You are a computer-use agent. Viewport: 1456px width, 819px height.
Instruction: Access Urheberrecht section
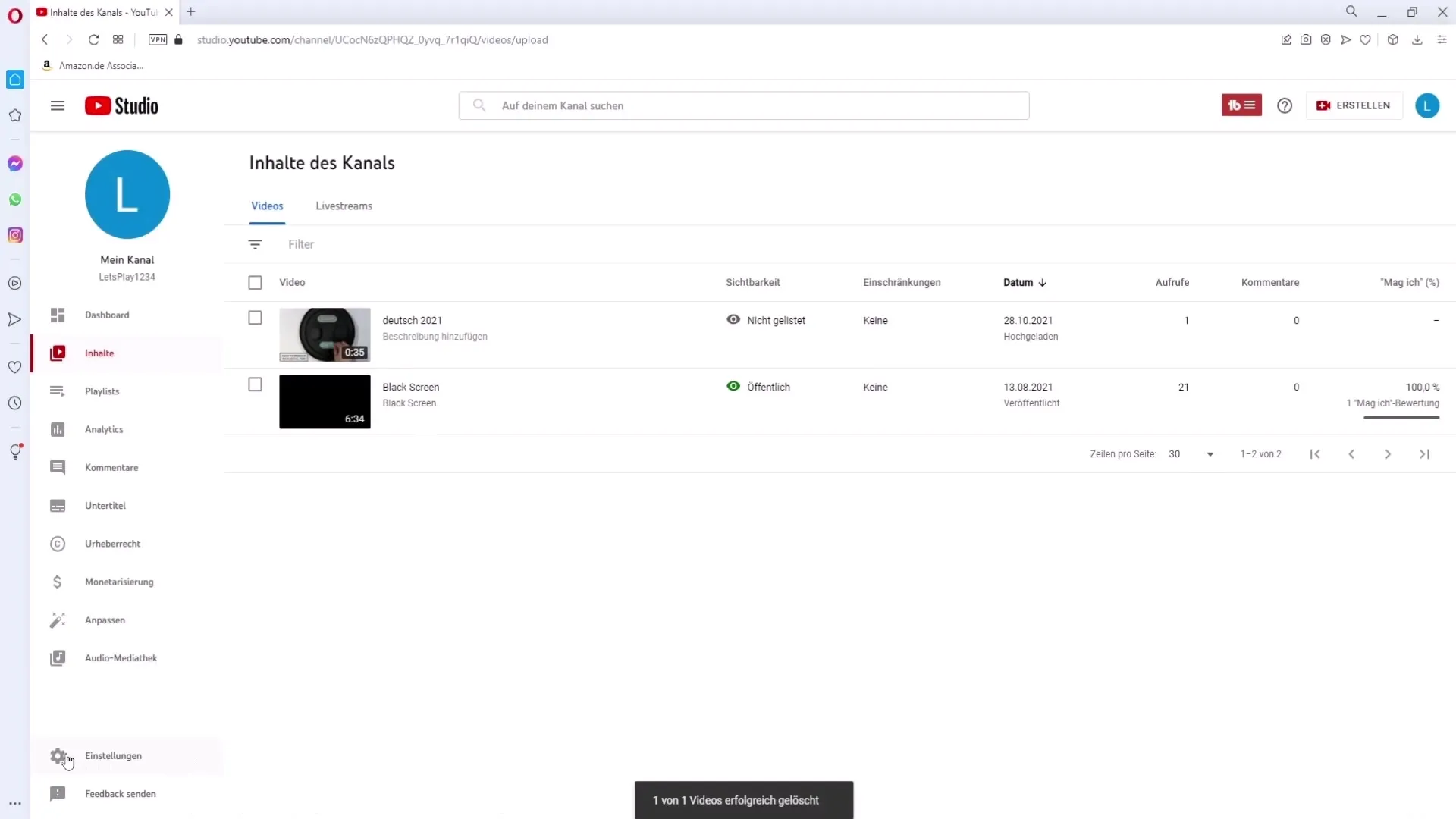click(x=113, y=543)
